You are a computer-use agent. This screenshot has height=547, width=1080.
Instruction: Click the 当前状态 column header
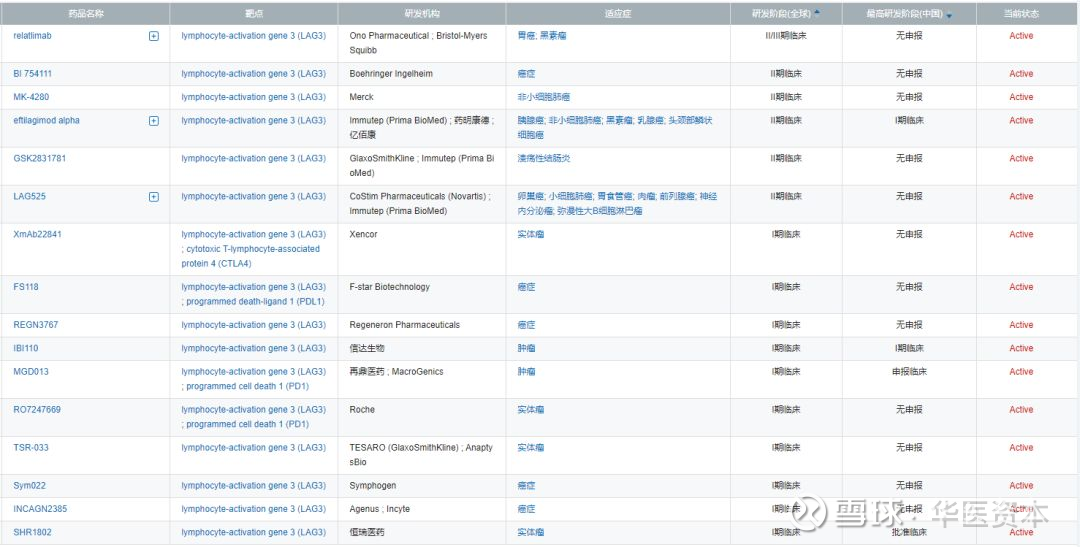(x=1021, y=14)
